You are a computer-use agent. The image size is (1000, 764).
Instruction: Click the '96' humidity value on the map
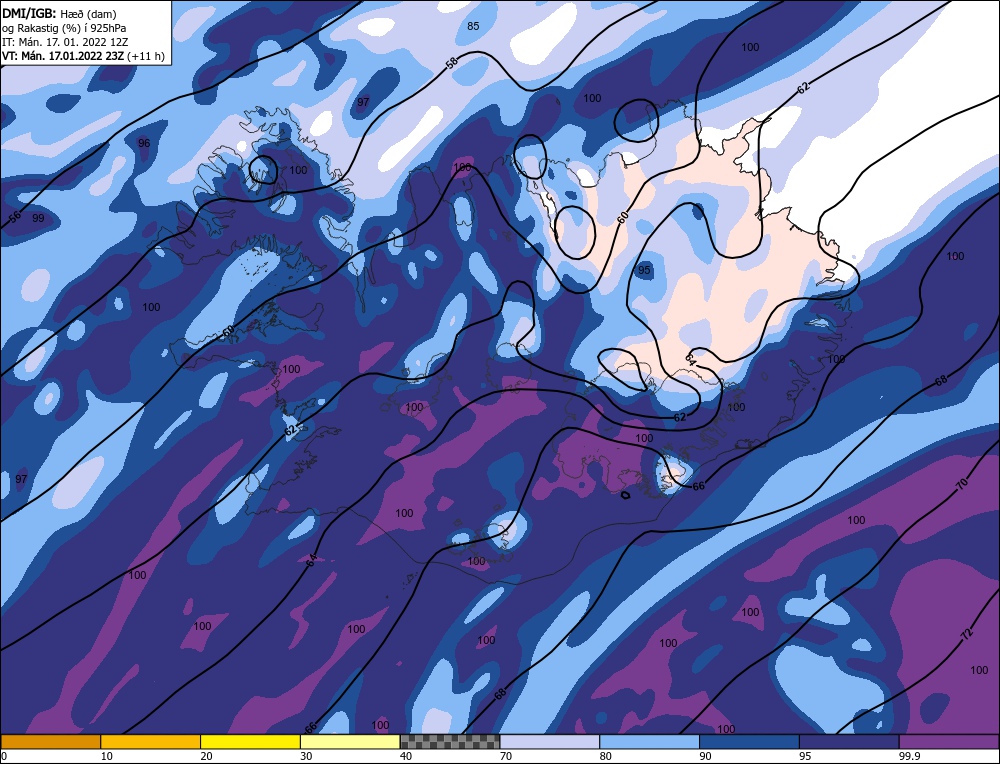(x=144, y=143)
